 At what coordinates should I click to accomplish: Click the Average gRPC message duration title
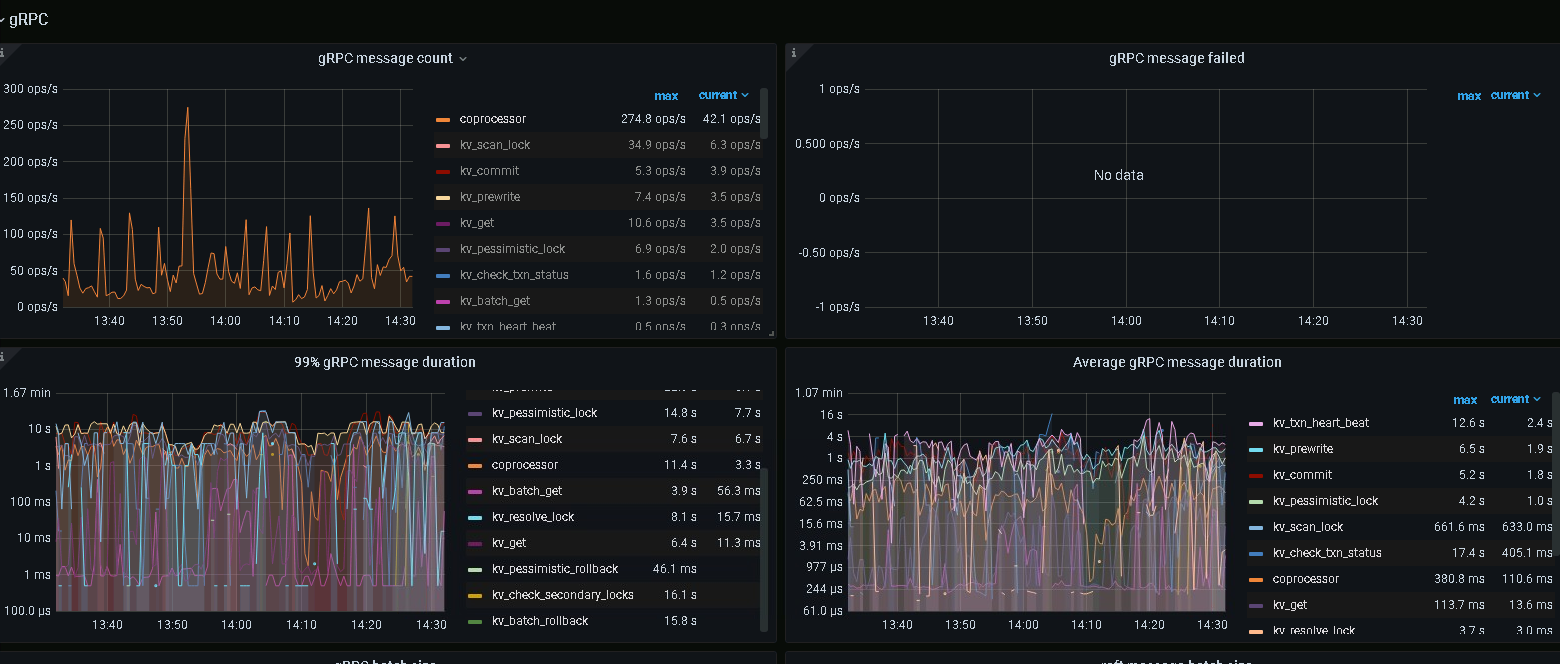(x=1176, y=362)
